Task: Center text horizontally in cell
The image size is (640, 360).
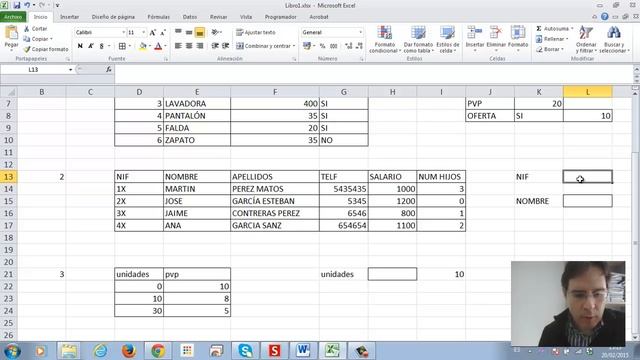Action: click(x=189, y=46)
